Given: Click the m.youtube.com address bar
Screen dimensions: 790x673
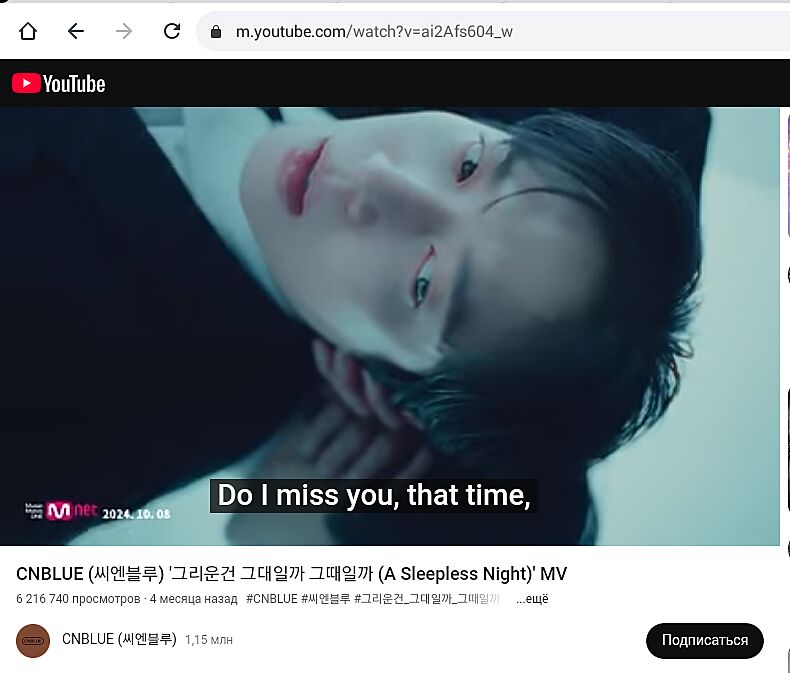Looking at the screenshot, I should pyautogui.click(x=494, y=31).
